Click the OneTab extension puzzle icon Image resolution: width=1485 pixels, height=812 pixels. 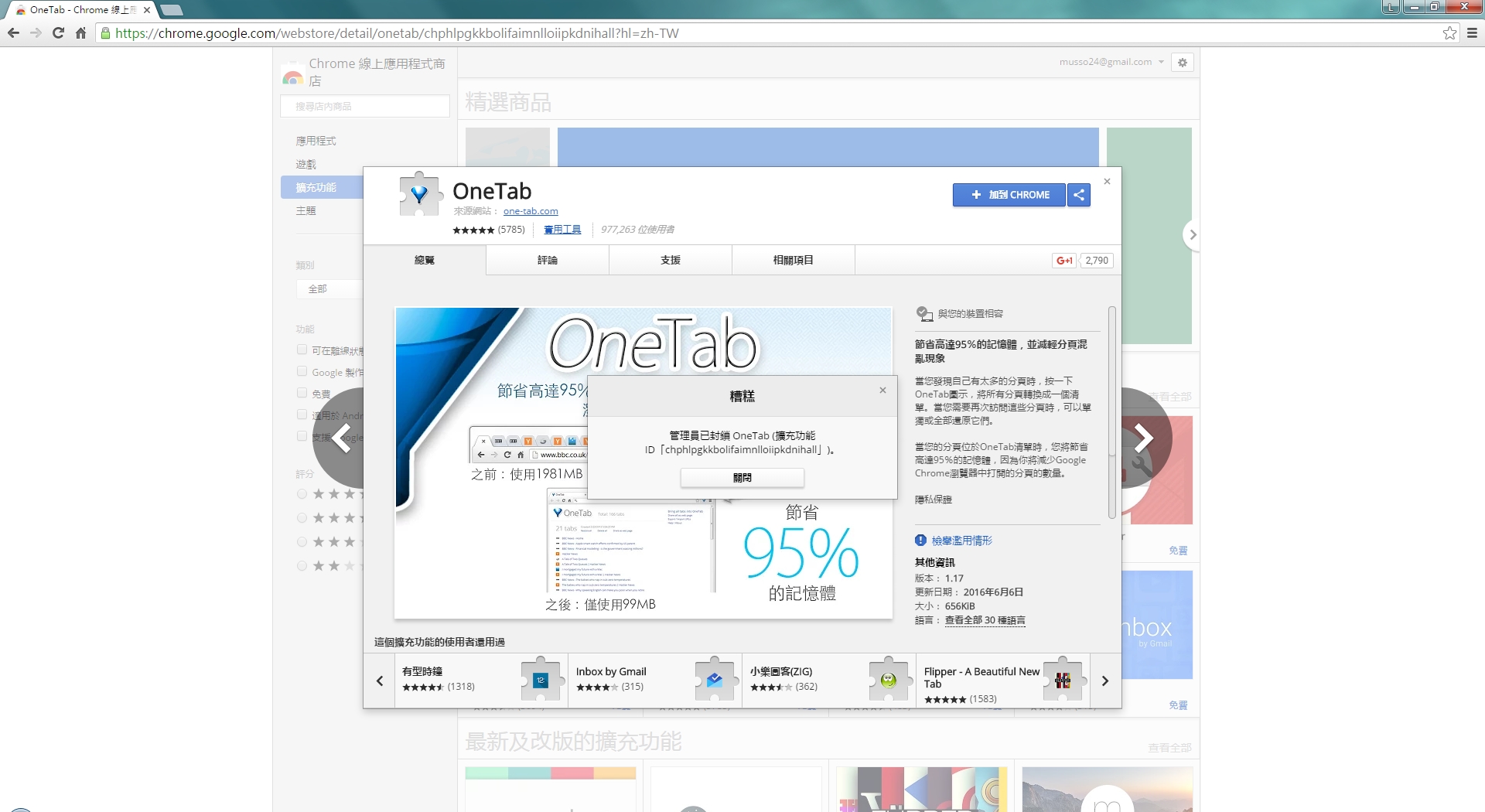point(419,194)
